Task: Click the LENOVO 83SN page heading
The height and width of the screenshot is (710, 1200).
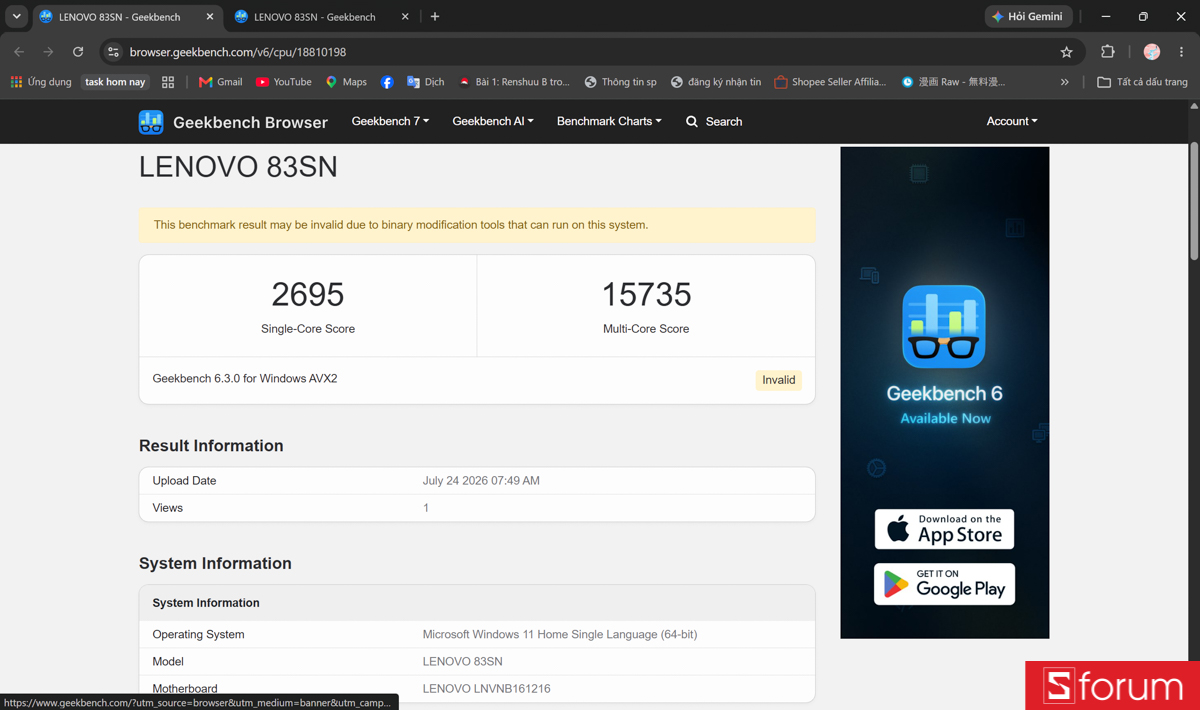Action: click(x=238, y=167)
